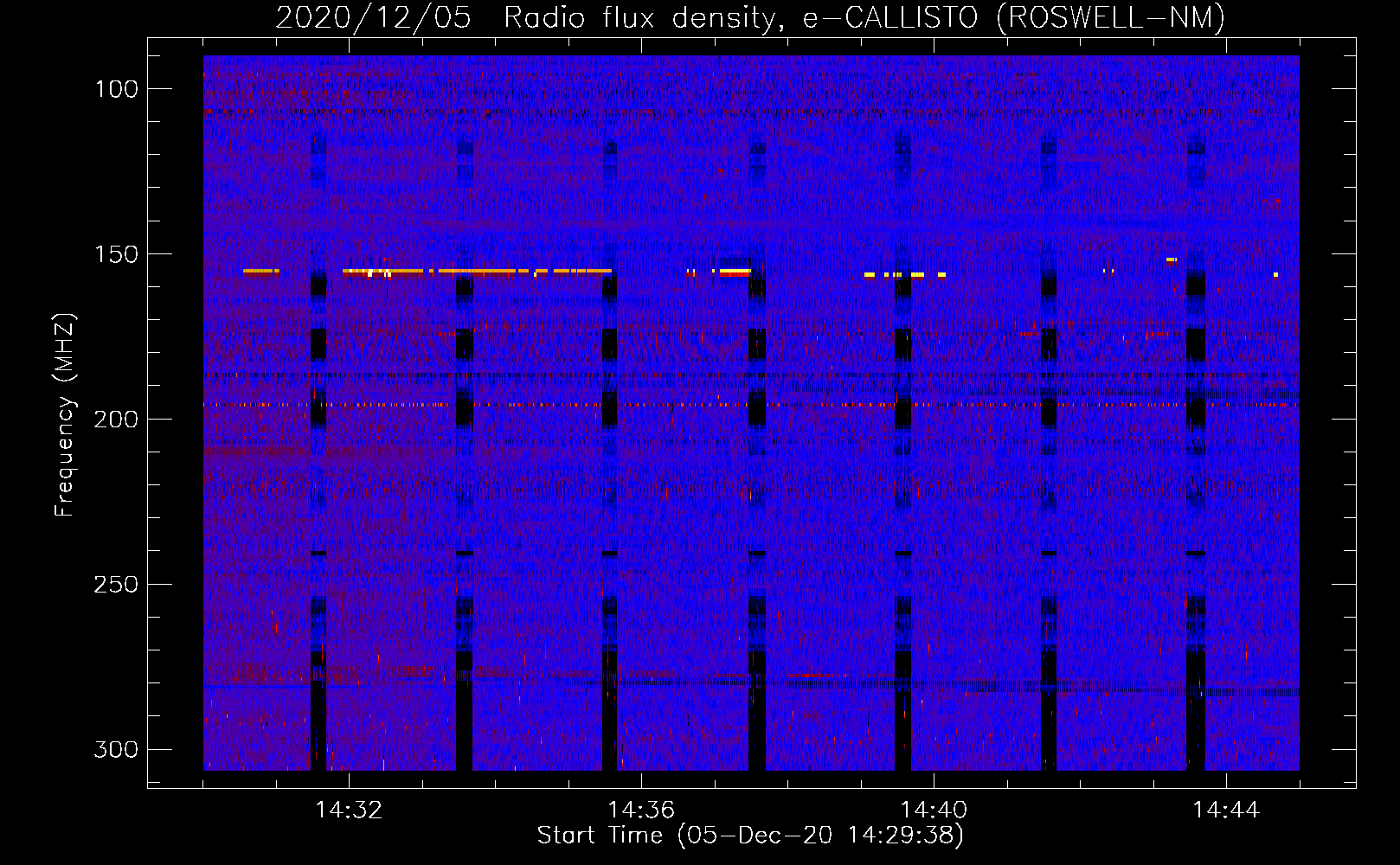Click the plot title mentioning e-CALLISTO ROSWELL-NM

(x=750, y=17)
